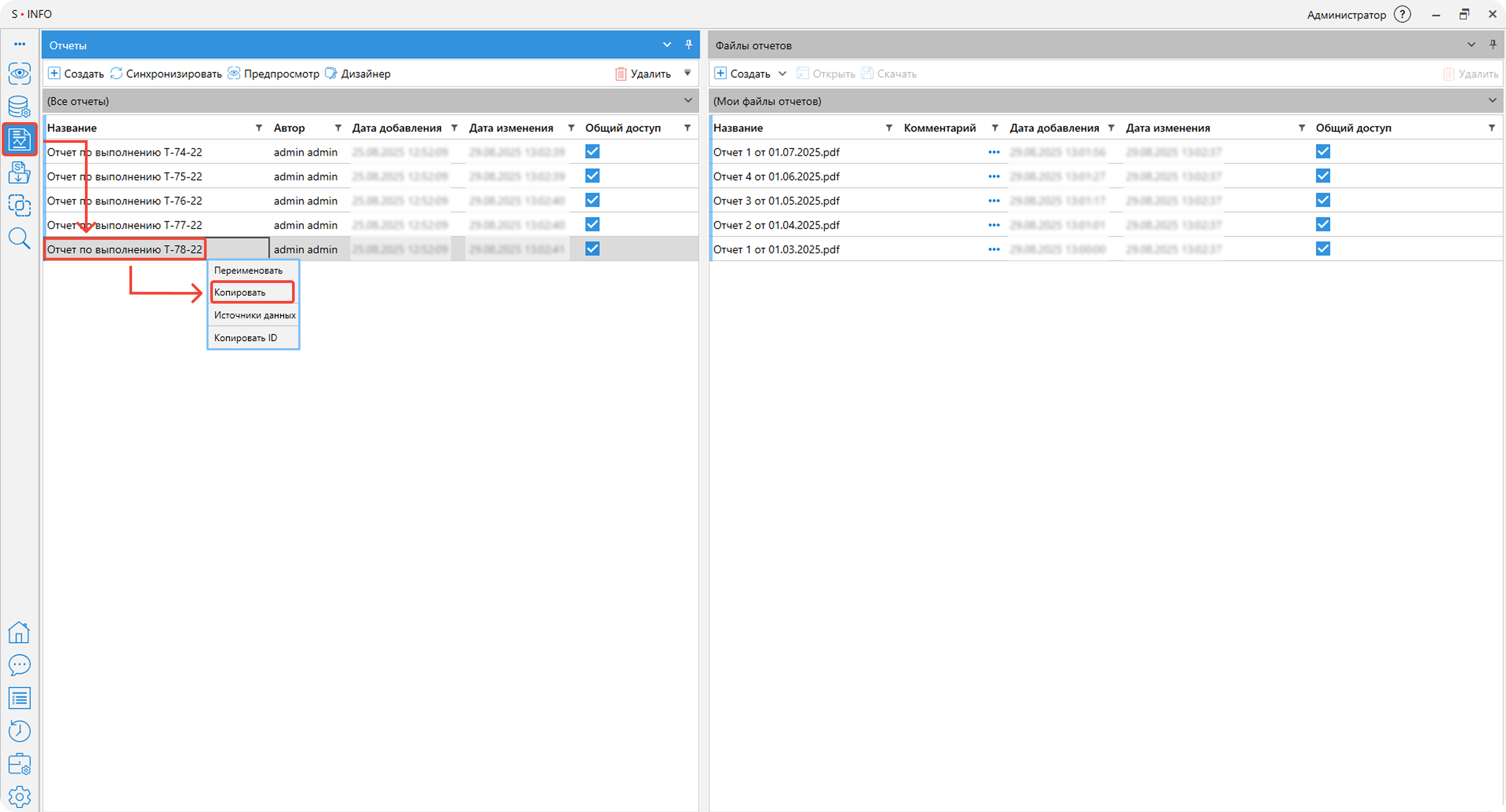Image resolution: width=1506 pixels, height=812 pixels.
Task: Open the Создать dropdown arrow in Файлы отчетов
Action: click(782, 74)
